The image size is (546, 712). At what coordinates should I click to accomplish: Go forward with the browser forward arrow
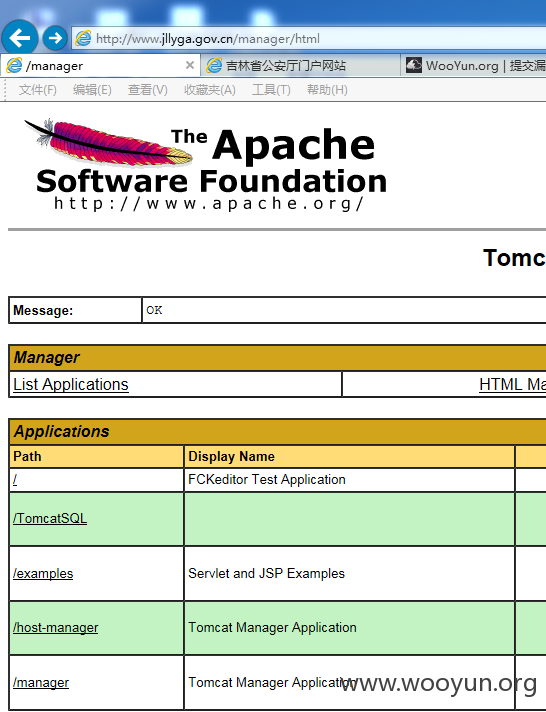click(x=55, y=38)
